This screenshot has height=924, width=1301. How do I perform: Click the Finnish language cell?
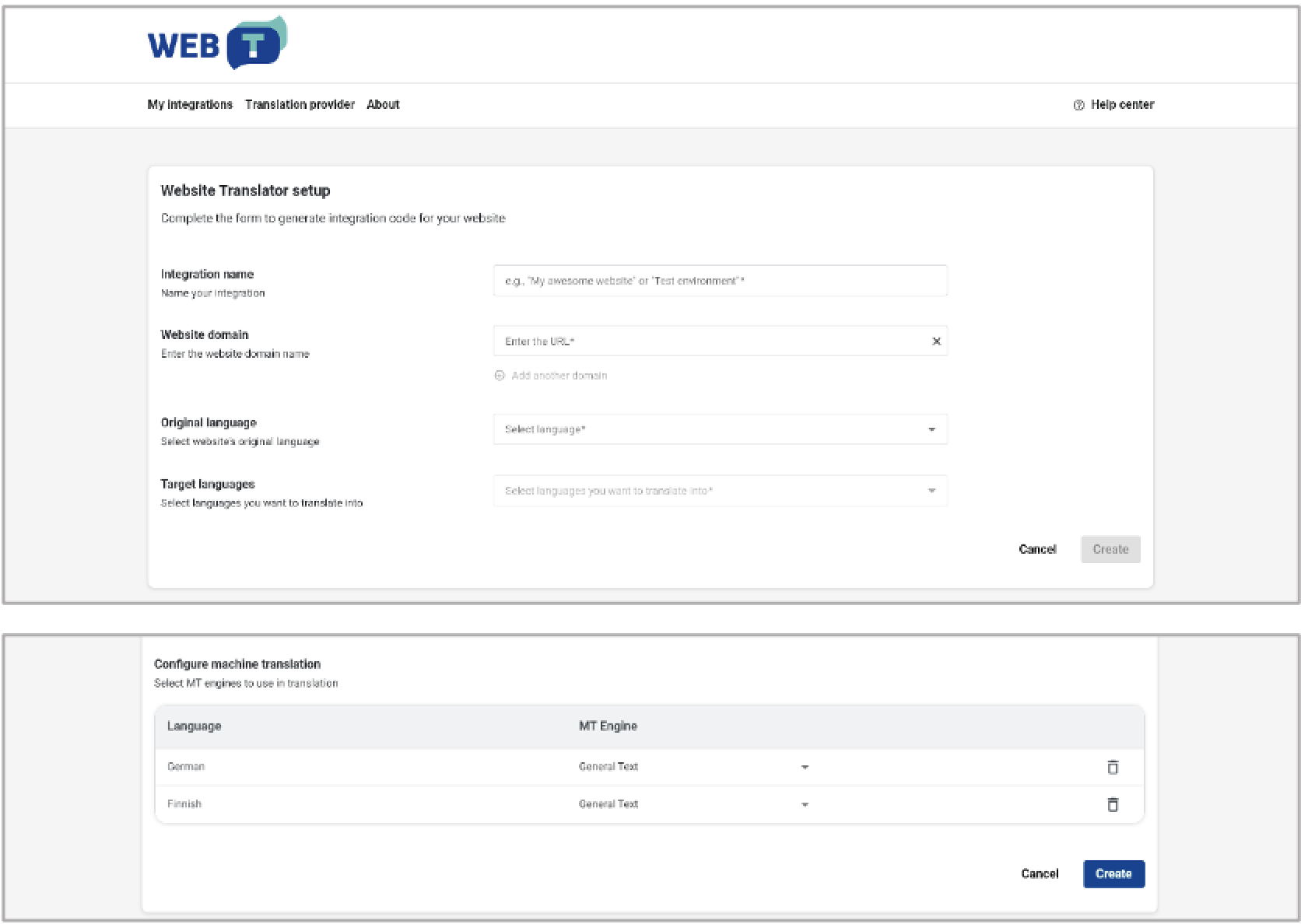pyautogui.click(x=184, y=804)
